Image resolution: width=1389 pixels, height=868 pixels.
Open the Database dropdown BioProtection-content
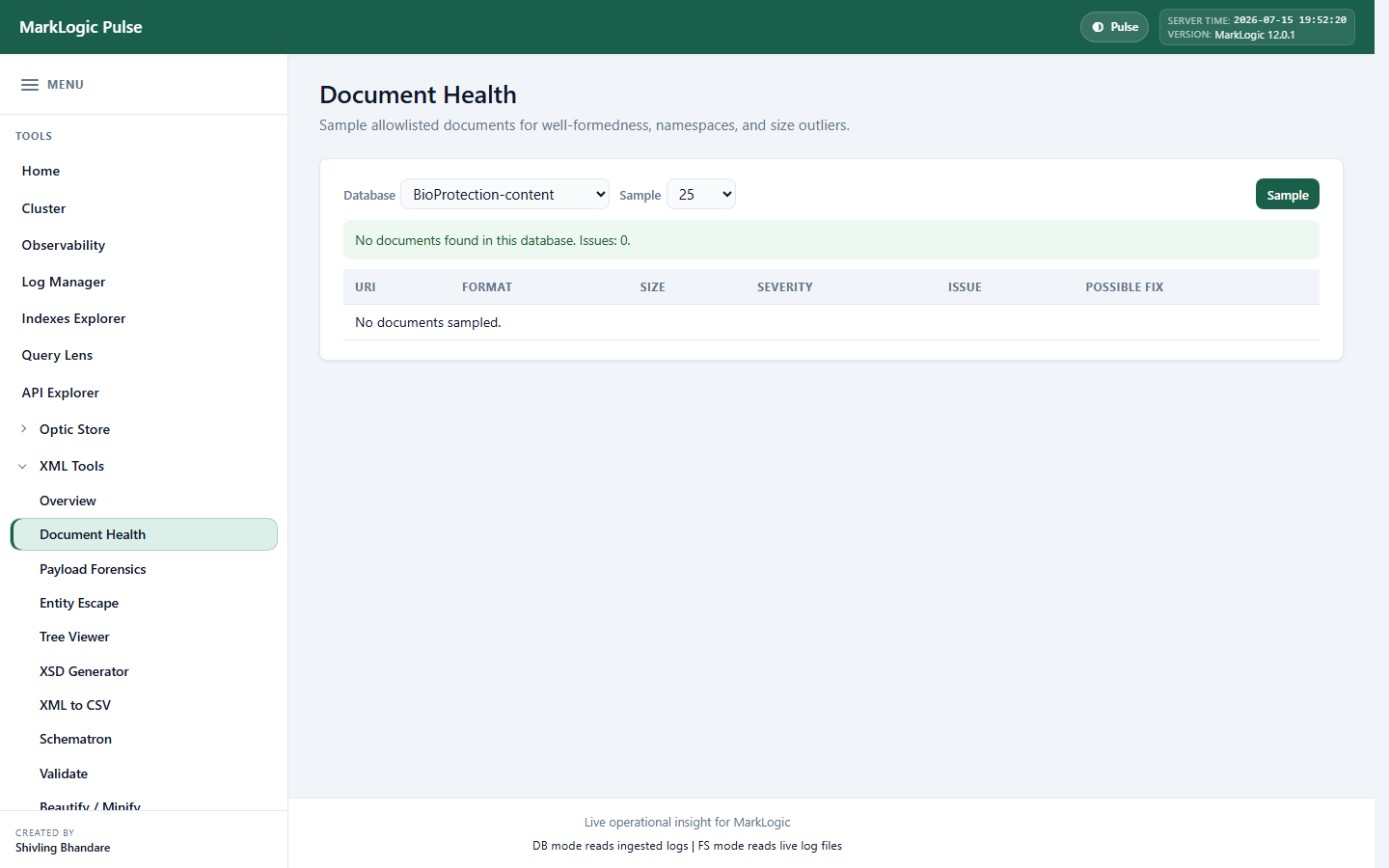point(504,194)
